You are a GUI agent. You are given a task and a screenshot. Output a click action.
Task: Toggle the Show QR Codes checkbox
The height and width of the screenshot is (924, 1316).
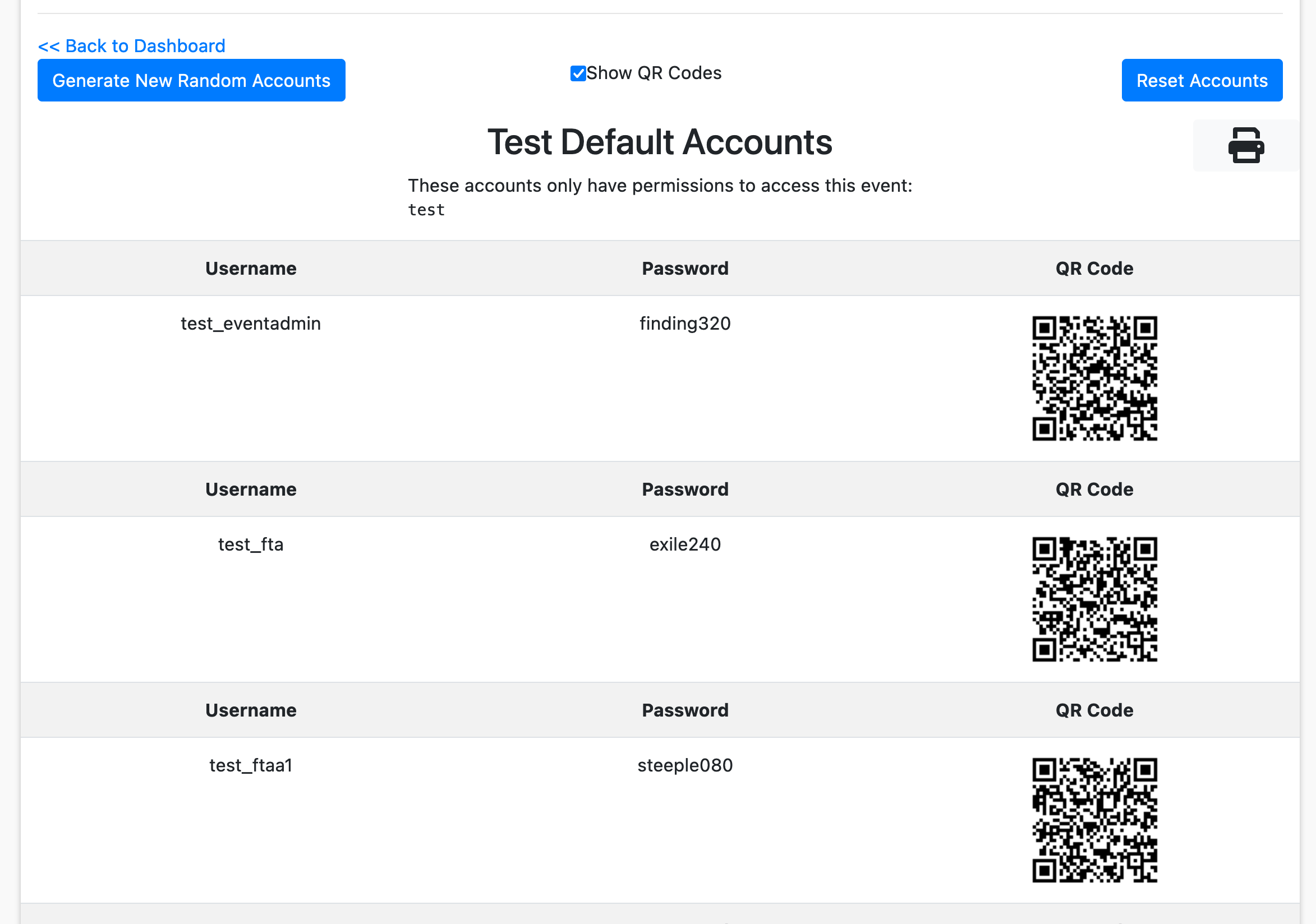coord(578,73)
